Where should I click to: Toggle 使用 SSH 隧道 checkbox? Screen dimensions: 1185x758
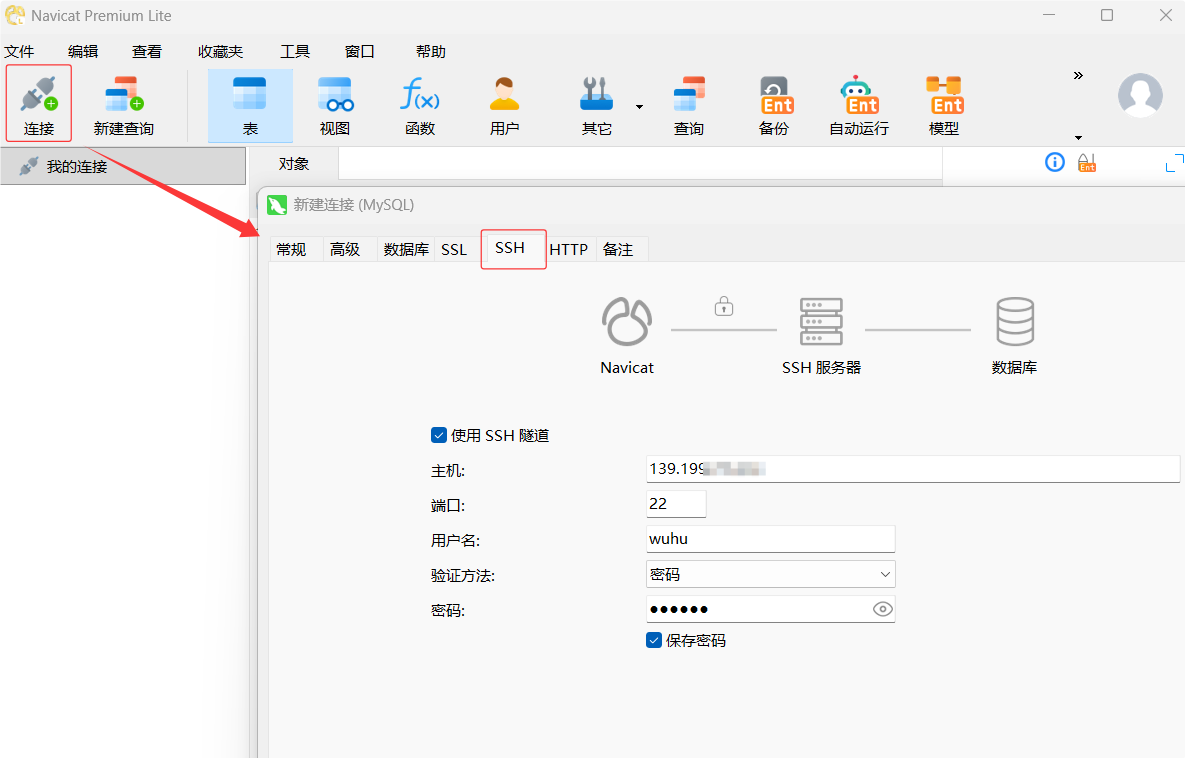(x=439, y=435)
